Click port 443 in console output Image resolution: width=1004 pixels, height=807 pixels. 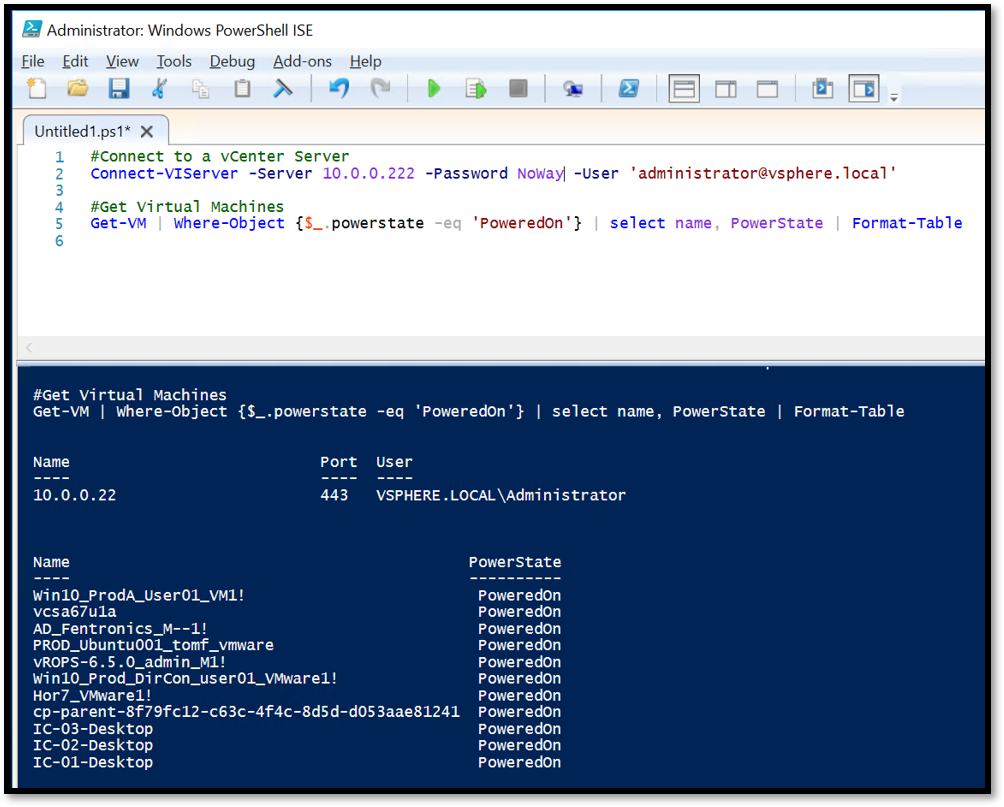334,495
